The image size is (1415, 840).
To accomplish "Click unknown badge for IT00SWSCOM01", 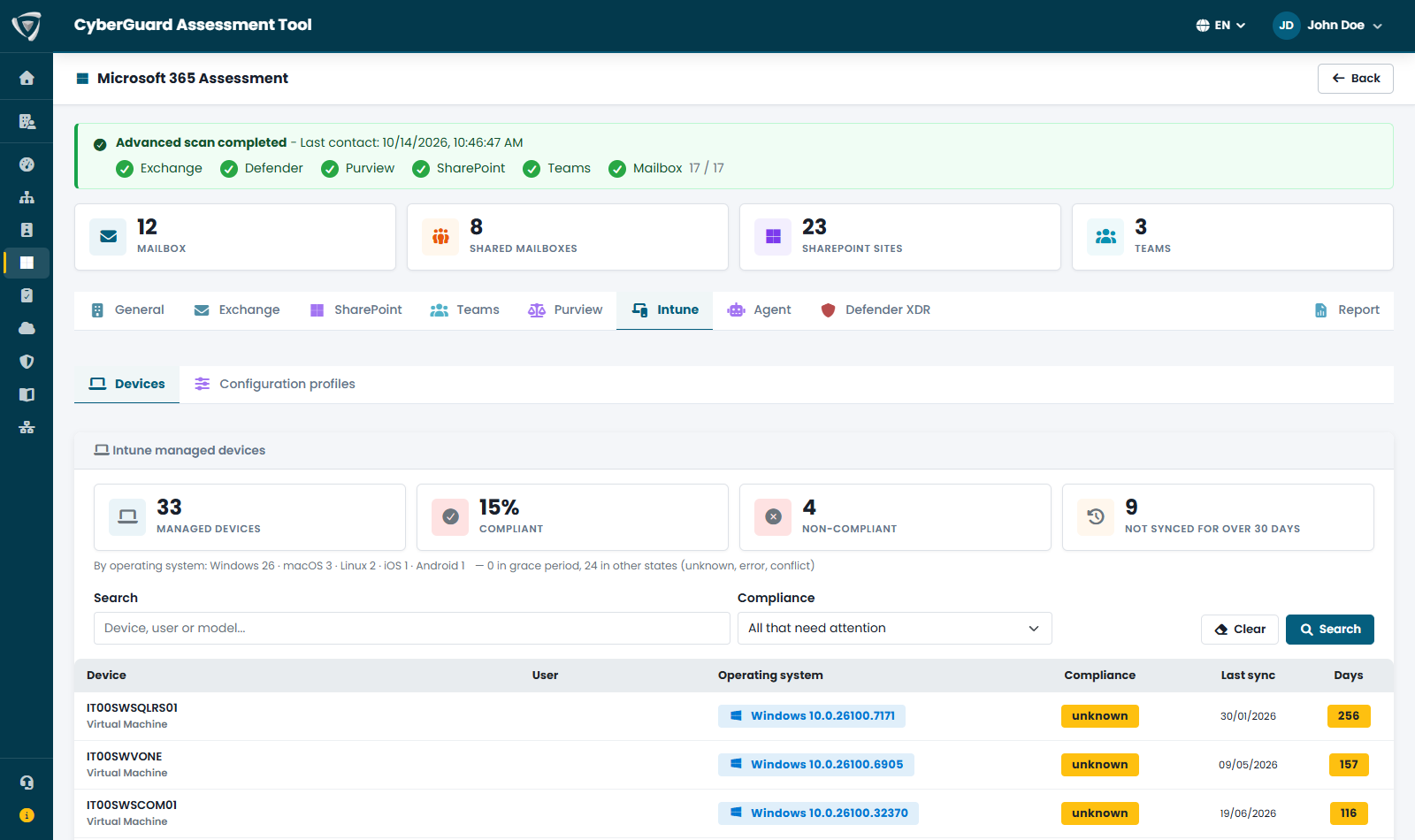I will pos(1099,813).
